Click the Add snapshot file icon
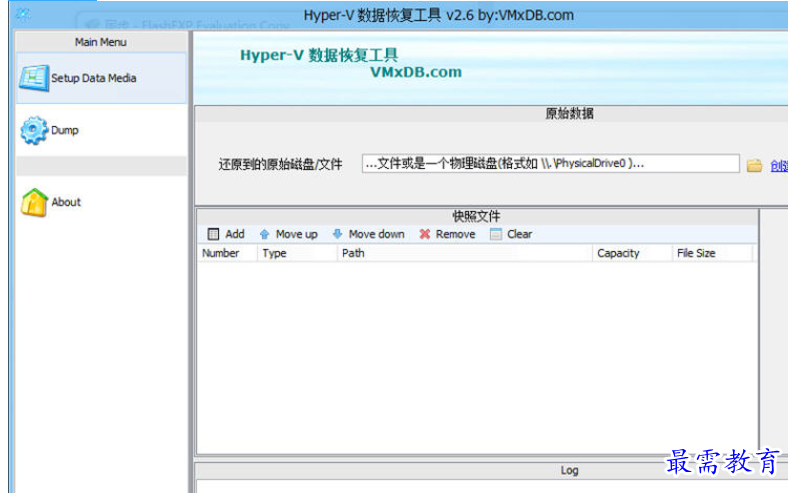The image size is (788, 493). (x=213, y=234)
